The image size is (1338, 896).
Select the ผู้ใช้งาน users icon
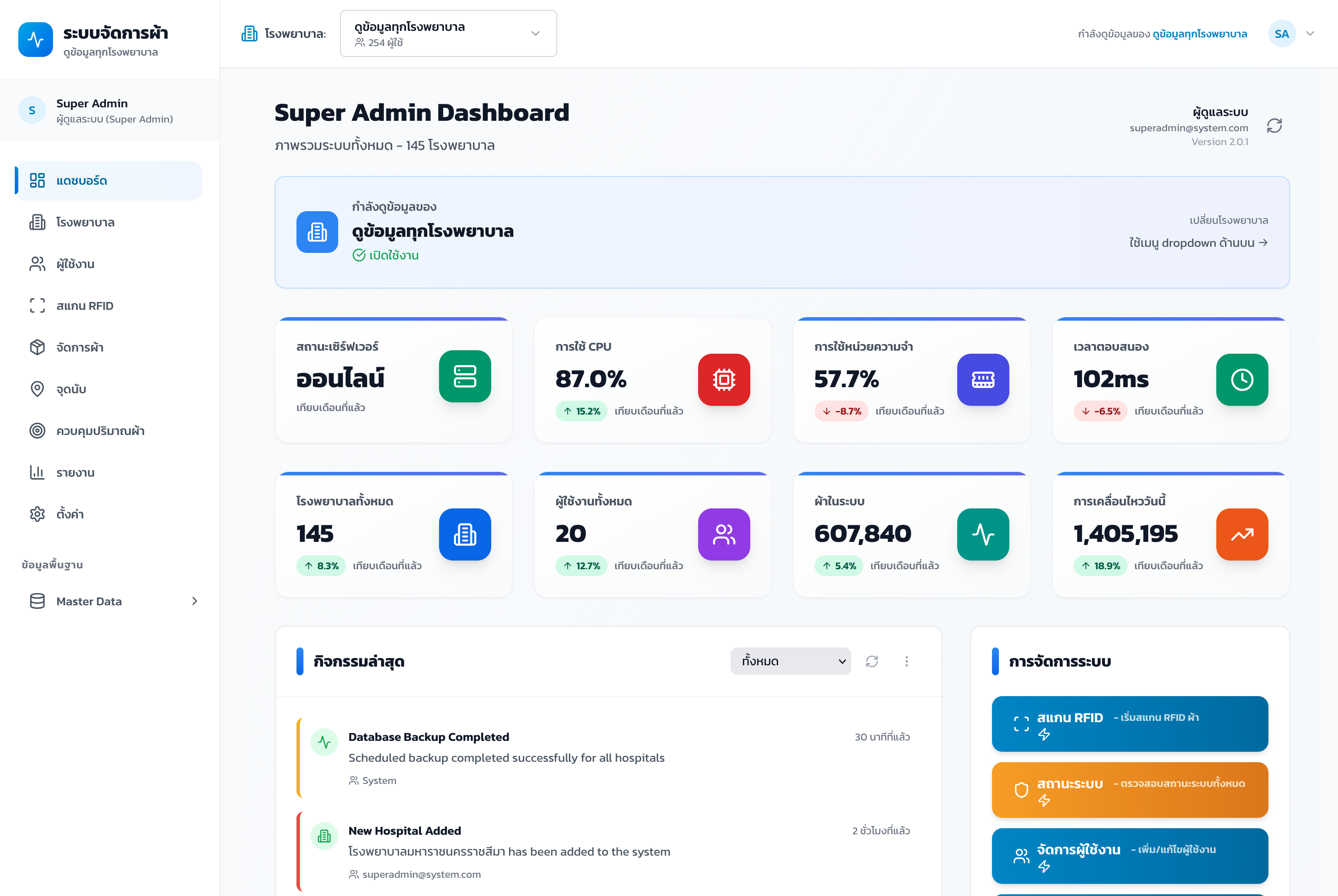(x=37, y=263)
